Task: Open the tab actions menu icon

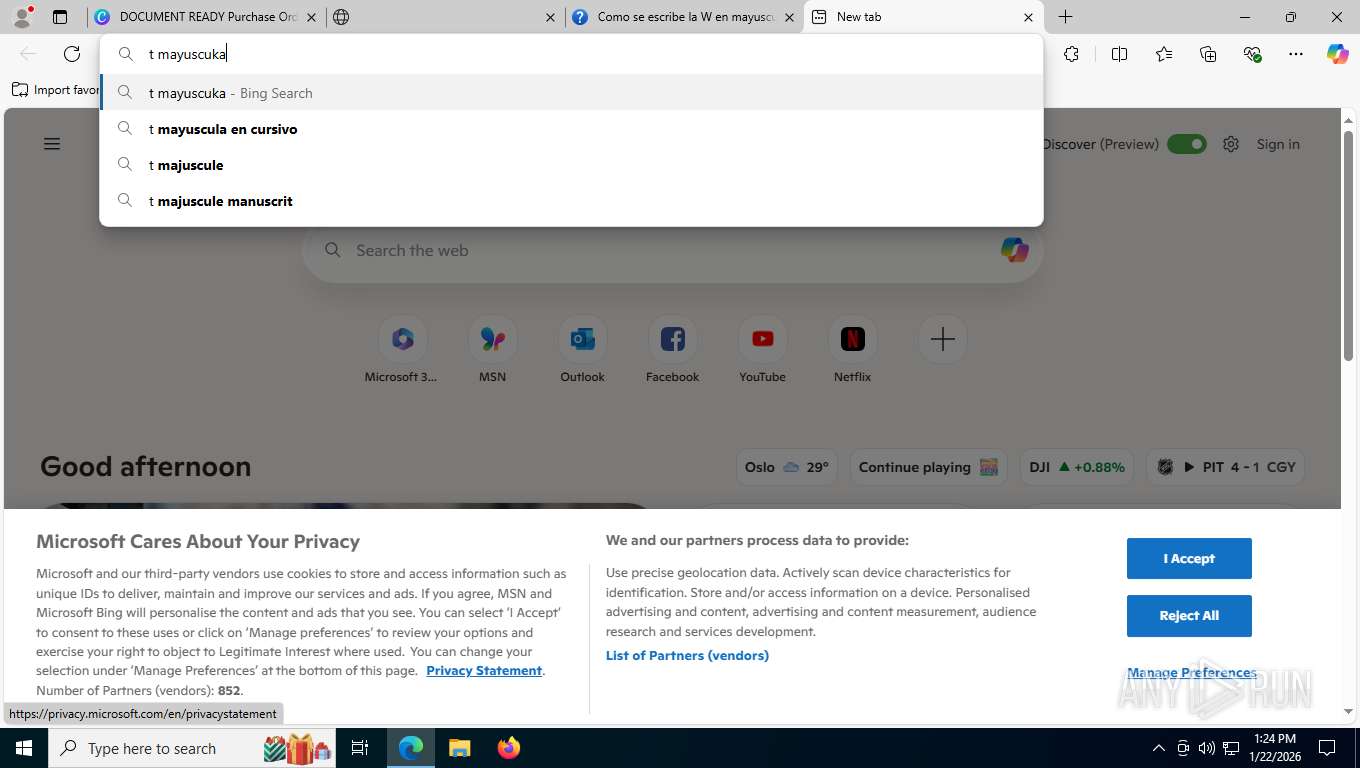Action: point(60,17)
